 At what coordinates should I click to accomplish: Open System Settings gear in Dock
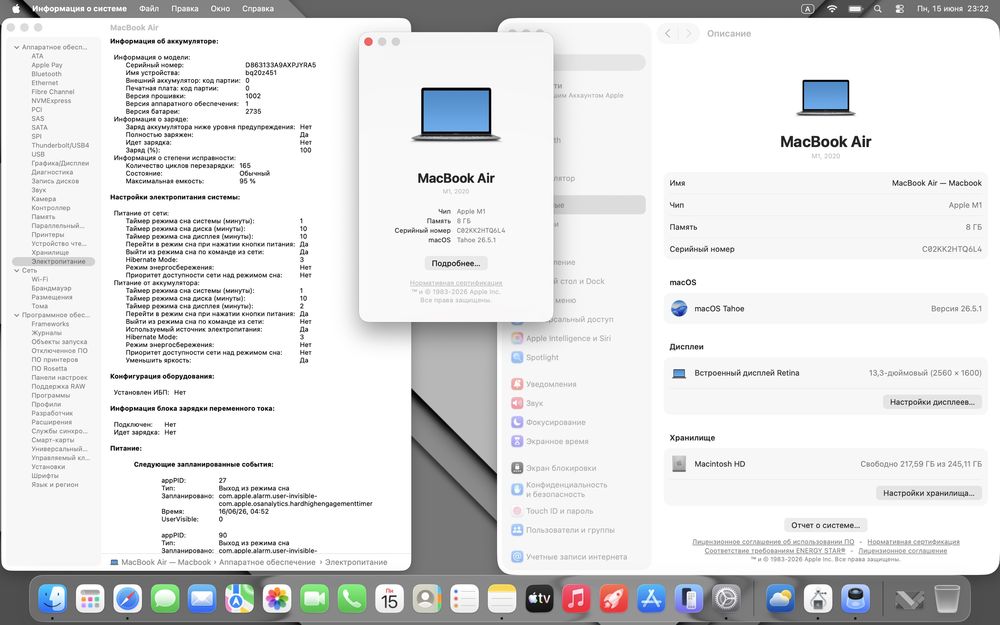[x=726, y=598]
